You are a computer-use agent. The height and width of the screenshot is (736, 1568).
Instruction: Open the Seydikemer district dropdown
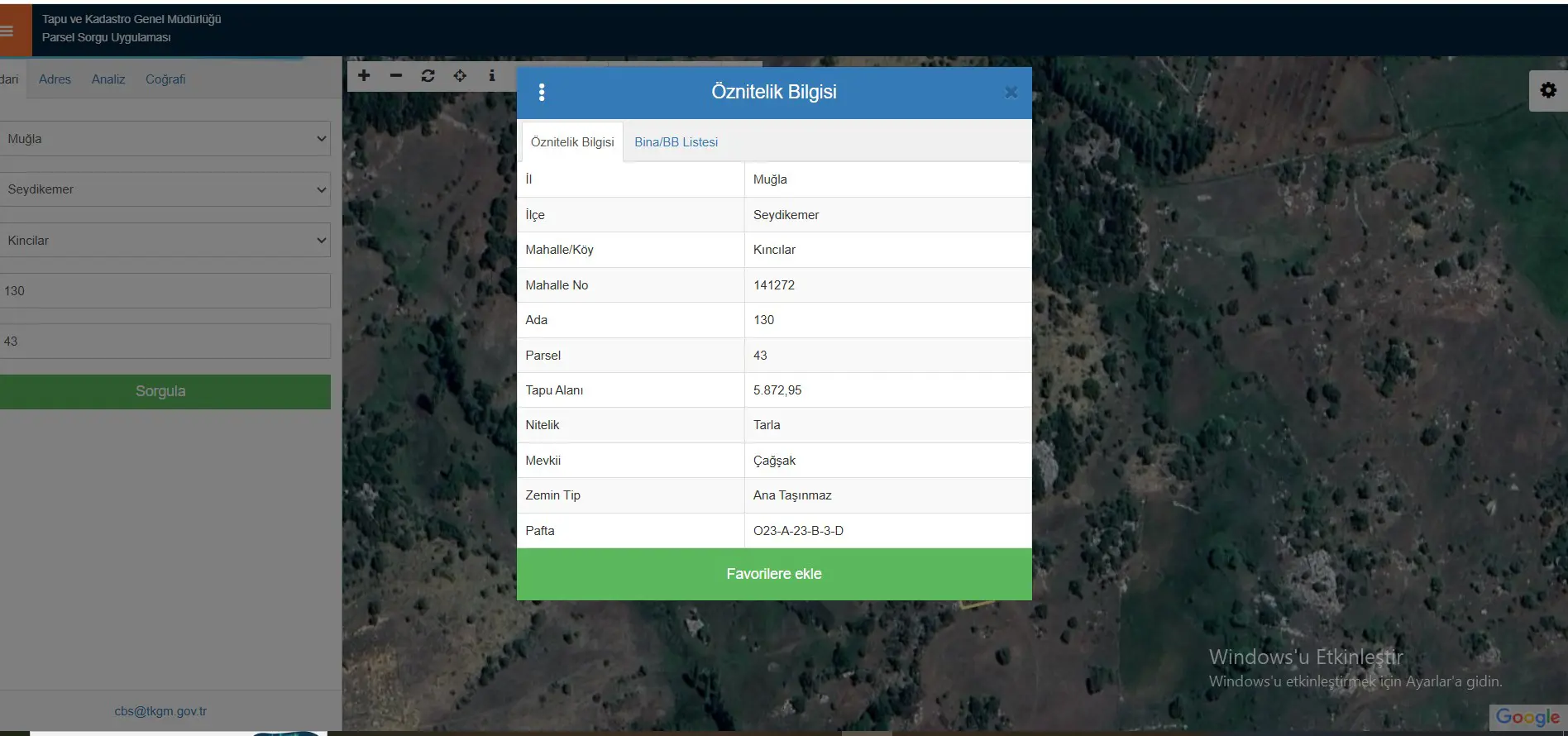tap(165, 189)
